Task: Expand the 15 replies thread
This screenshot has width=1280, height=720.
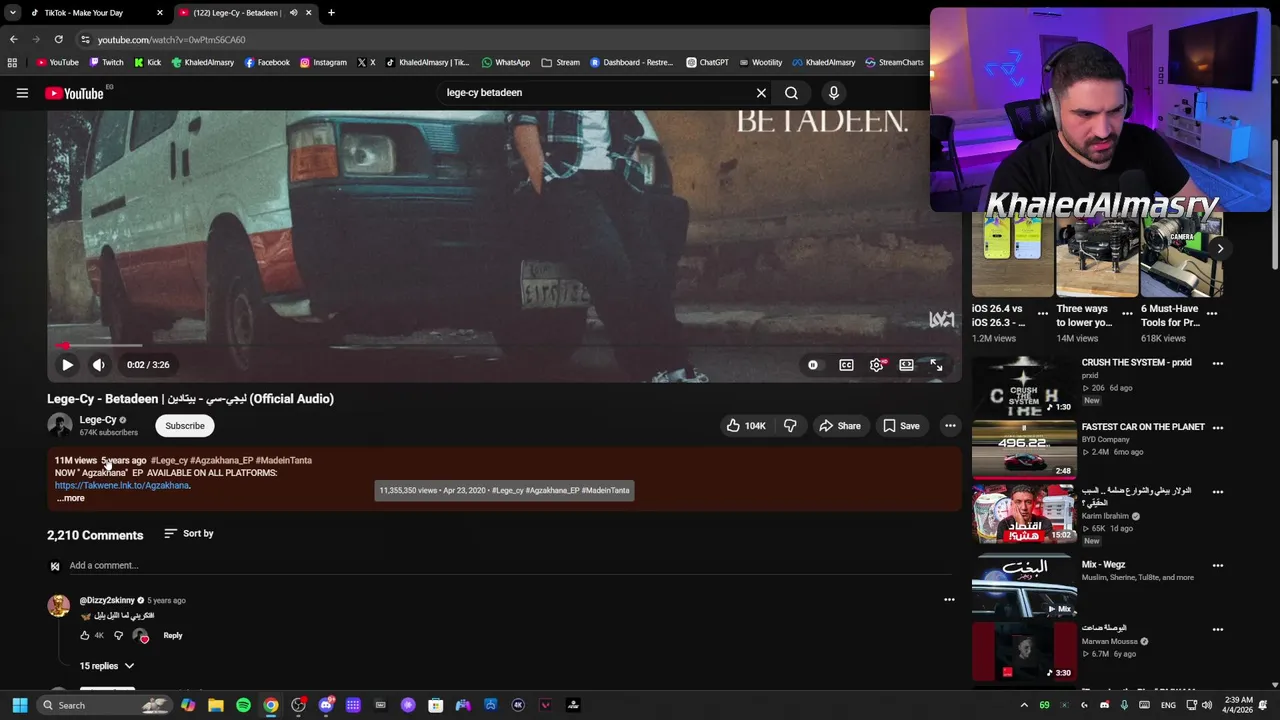Action: point(107,666)
